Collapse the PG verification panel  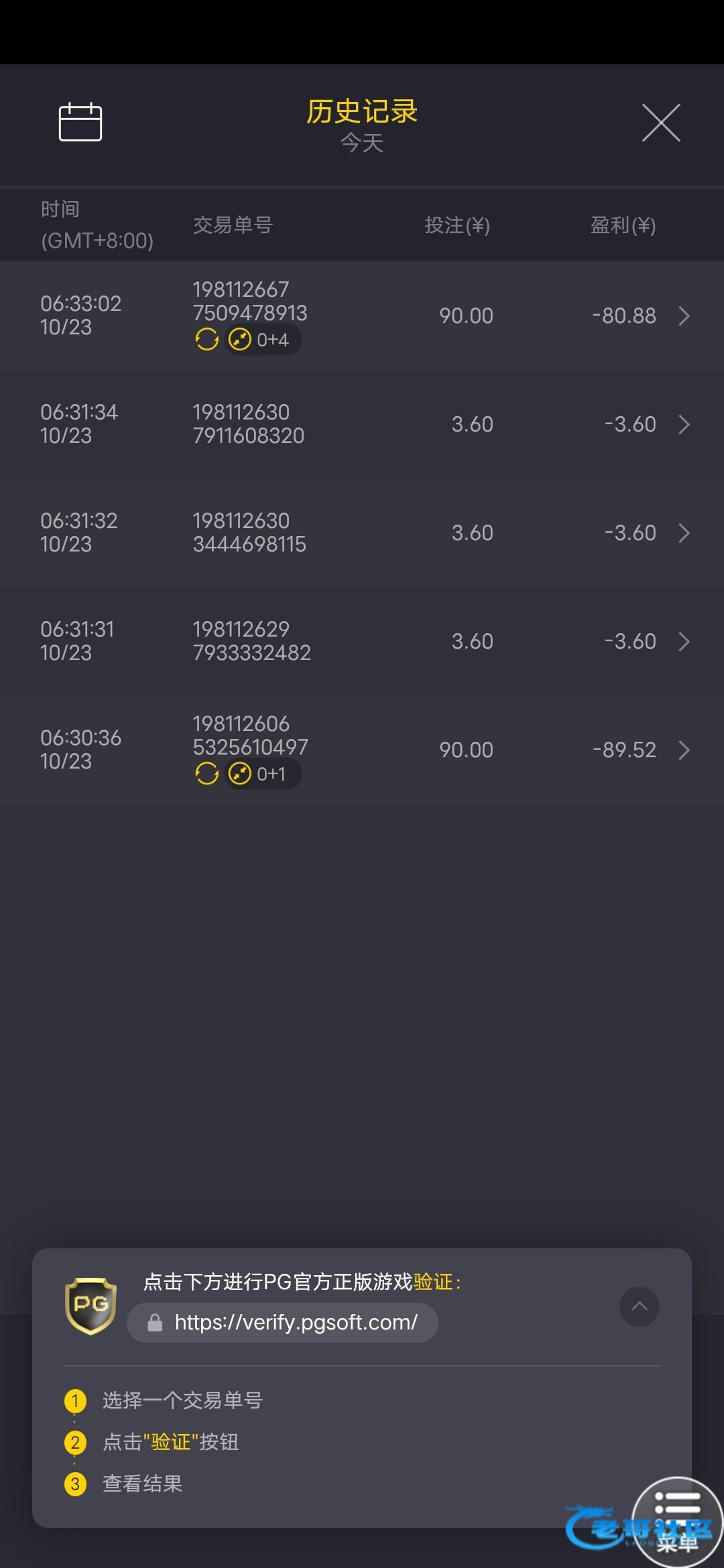pyautogui.click(x=640, y=1306)
